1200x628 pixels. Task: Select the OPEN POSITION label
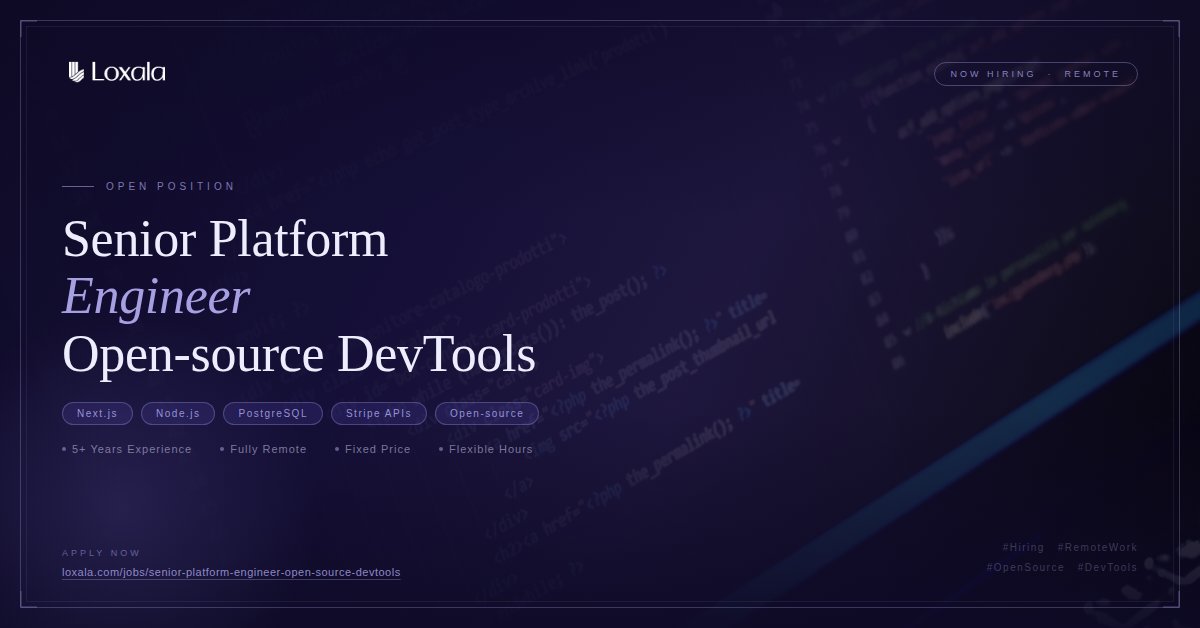171,186
